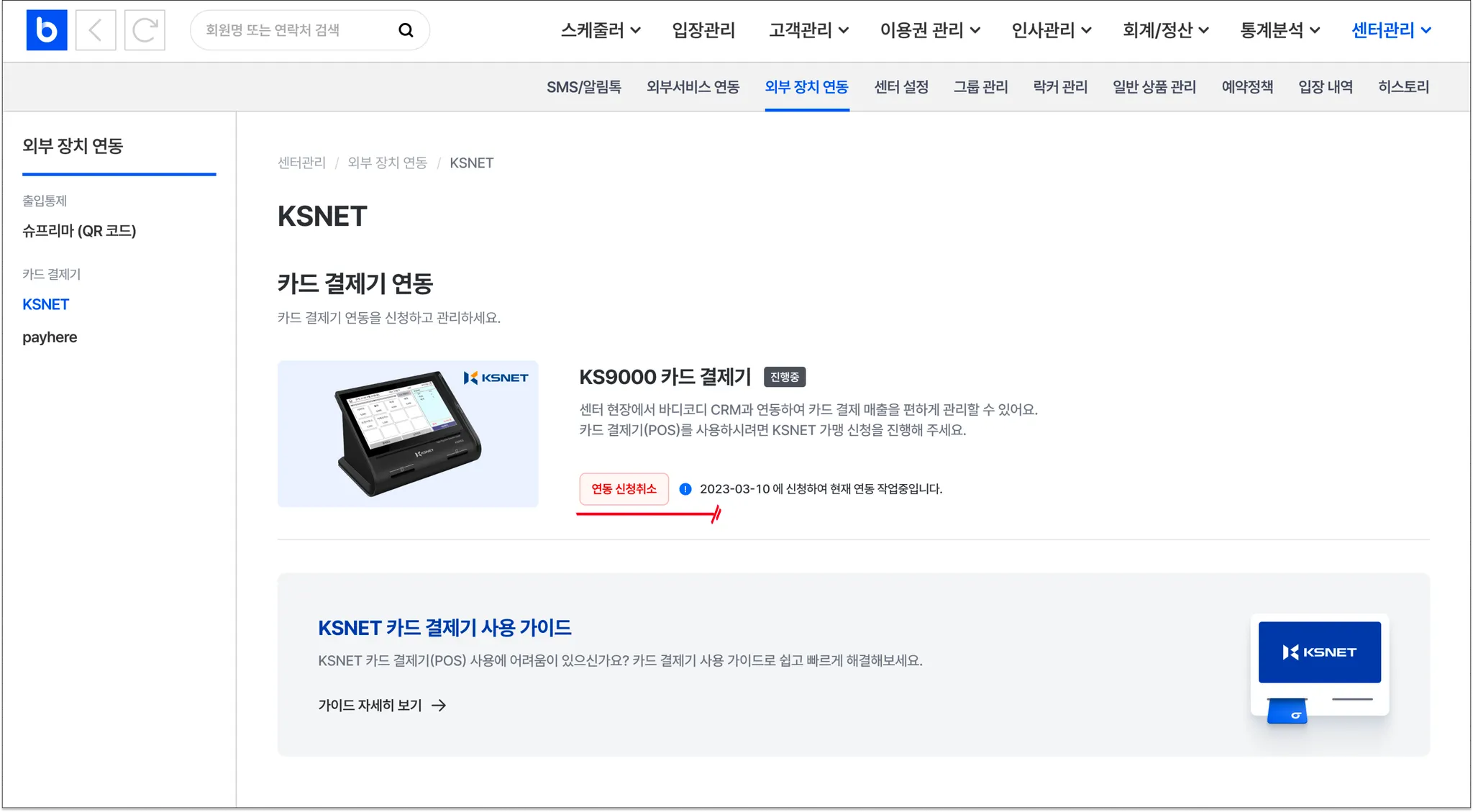The height and width of the screenshot is (812, 1473).
Task: Expand the 고객관리 dropdown menu
Action: click(x=808, y=30)
